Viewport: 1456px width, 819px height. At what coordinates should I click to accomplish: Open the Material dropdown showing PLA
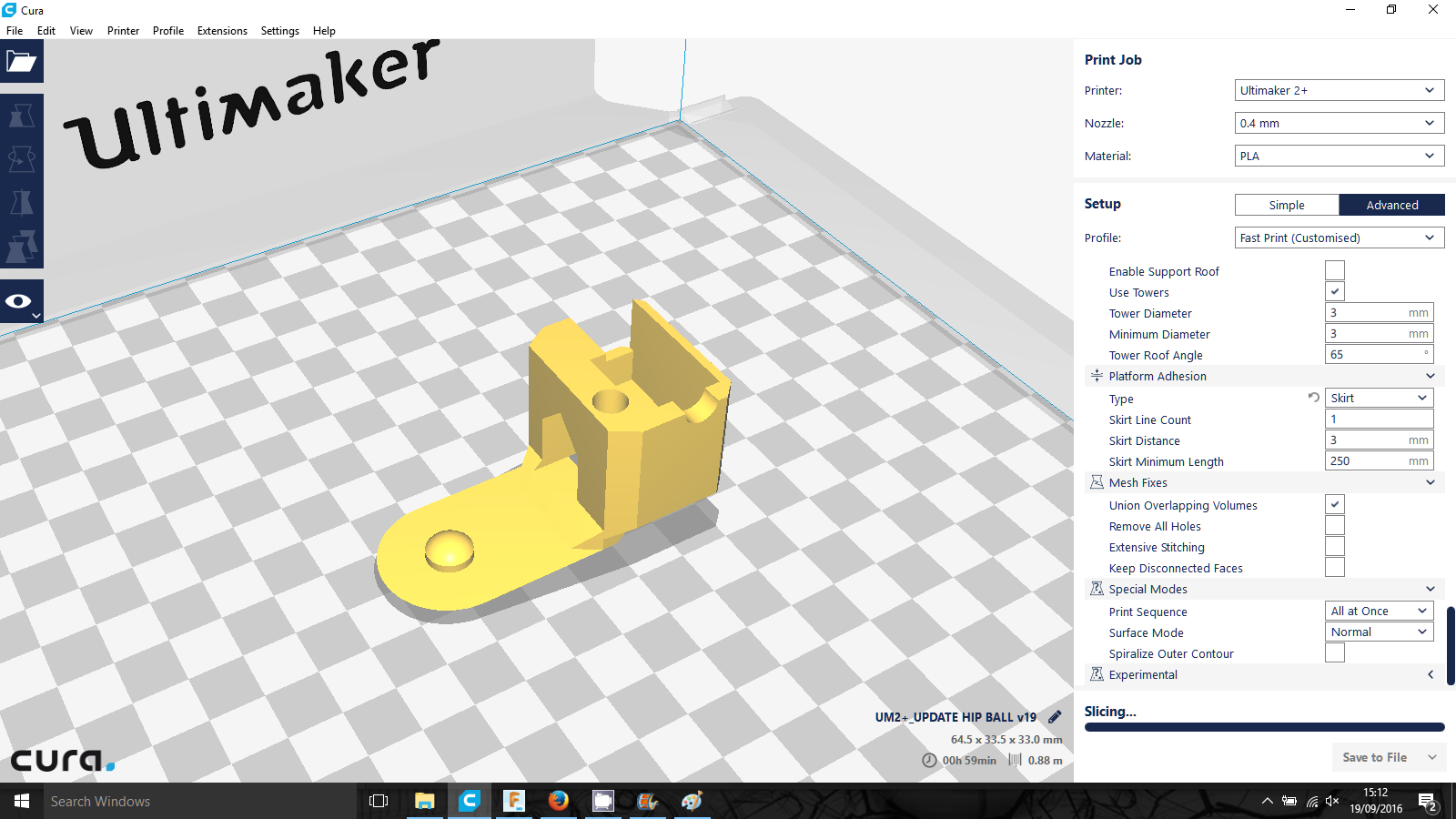1339,156
